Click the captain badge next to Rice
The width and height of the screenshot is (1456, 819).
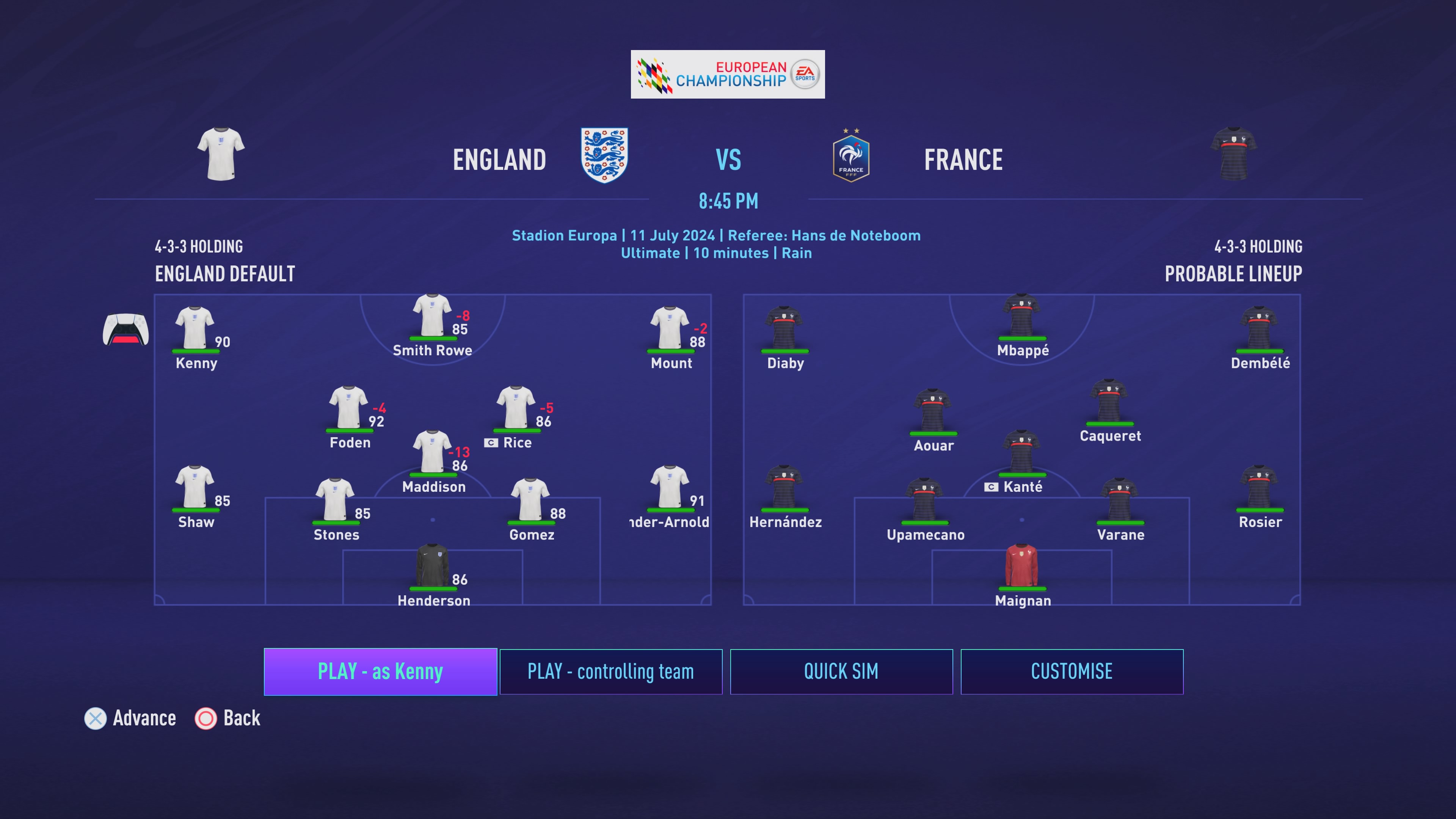click(491, 442)
